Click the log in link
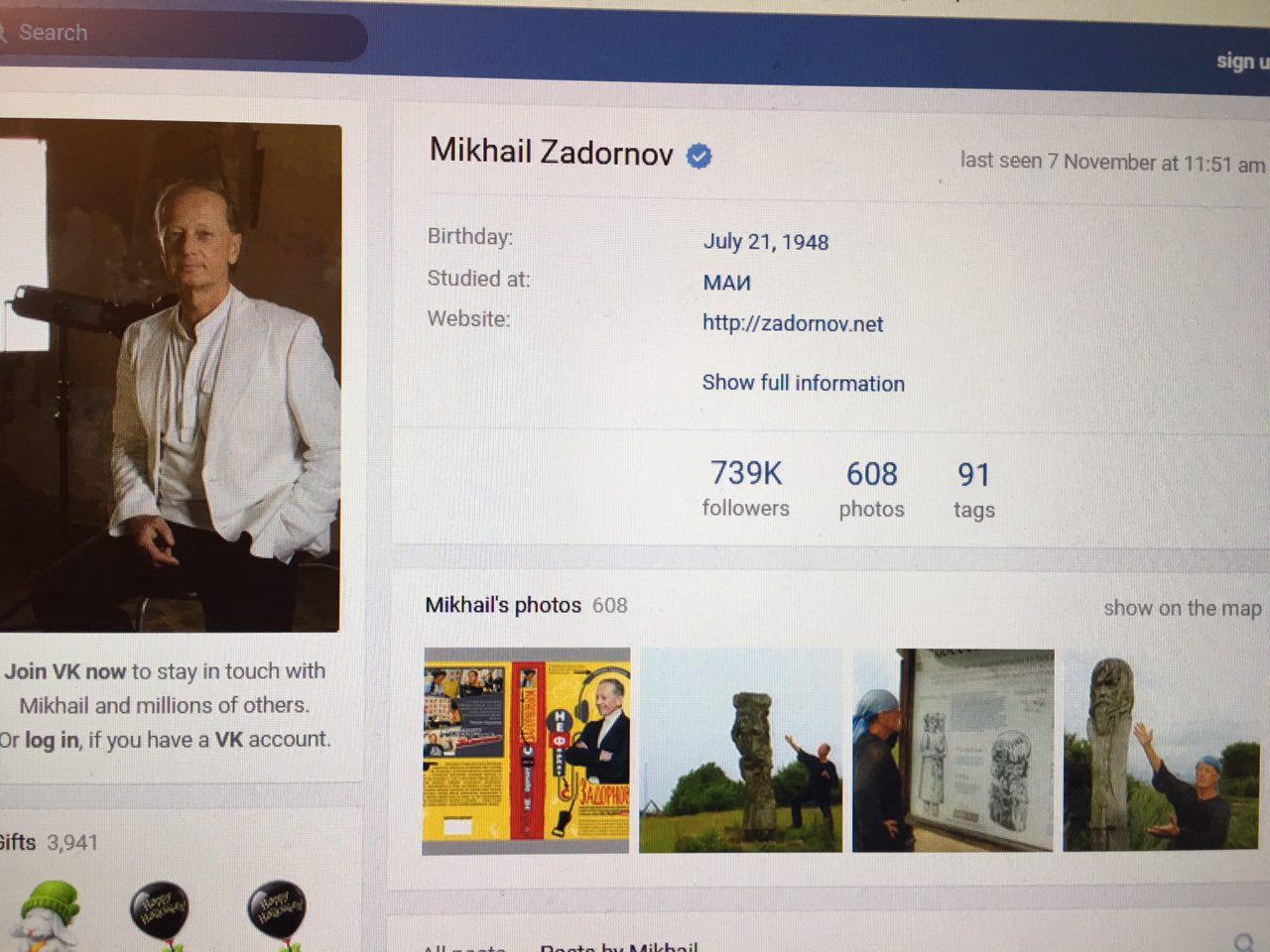The width and height of the screenshot is (1270, 952). 52,740
